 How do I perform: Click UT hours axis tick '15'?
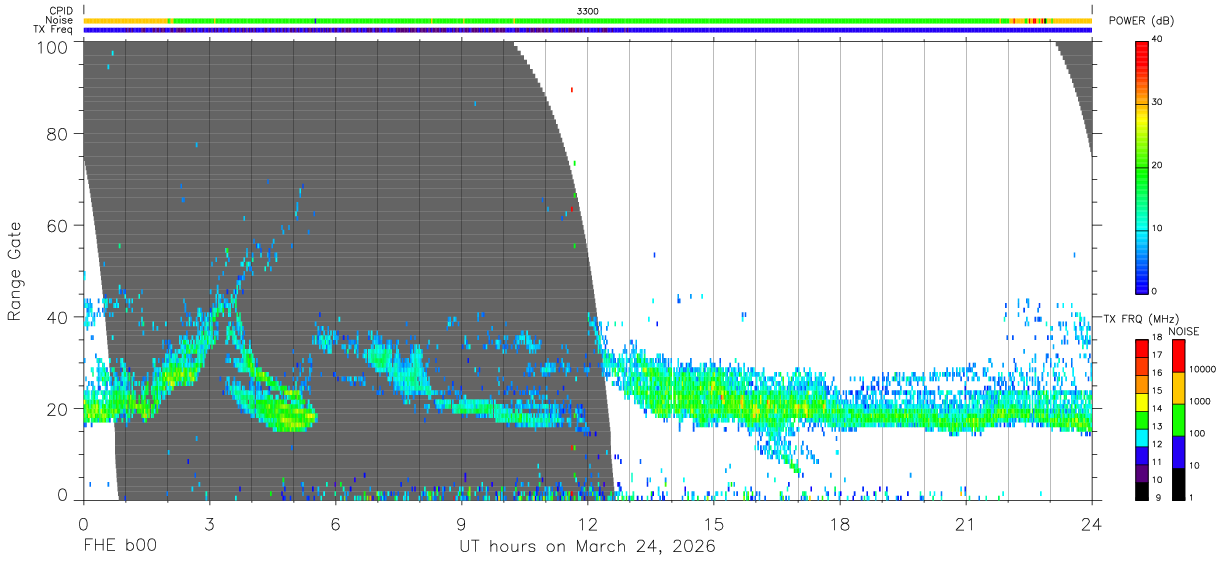point(714,523)
